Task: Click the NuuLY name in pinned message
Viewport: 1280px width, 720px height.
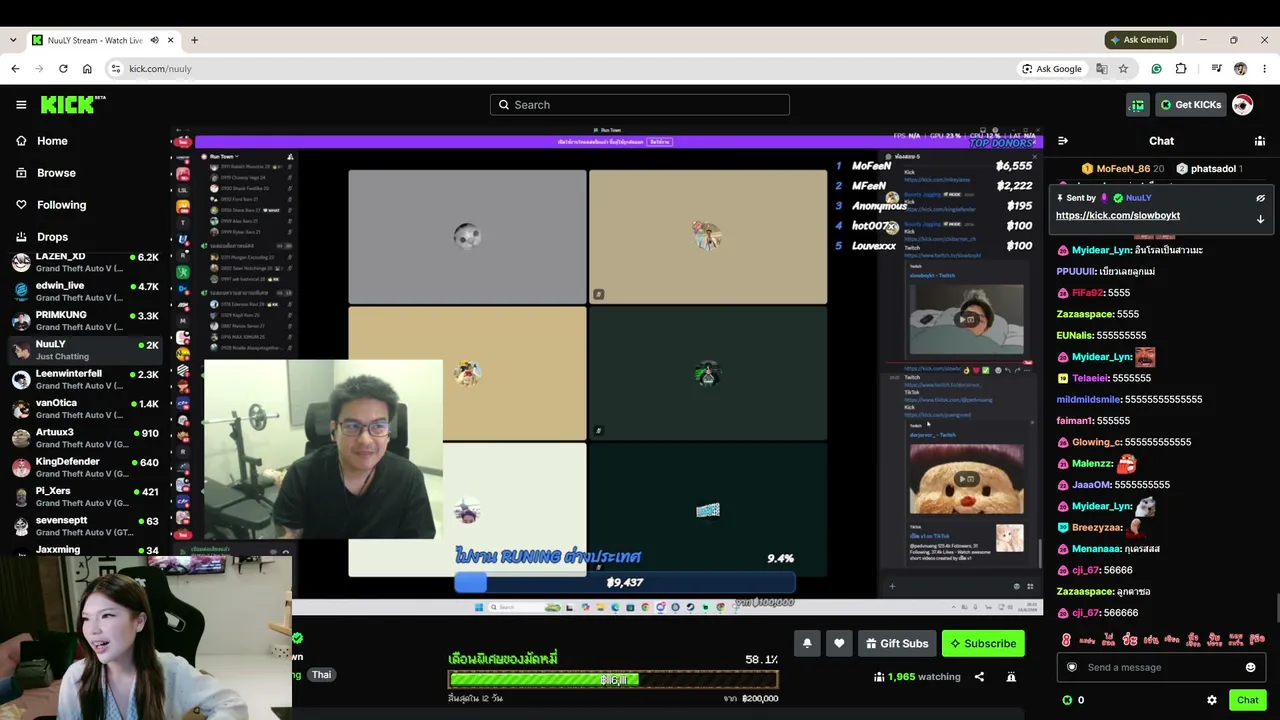Action: tap(1138, 198)
